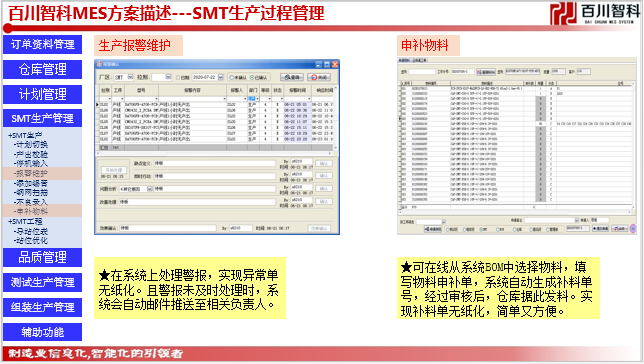The image size is (644, 364).
Task: Click the alarm window title bar icon
Action: tap(99, 64)
